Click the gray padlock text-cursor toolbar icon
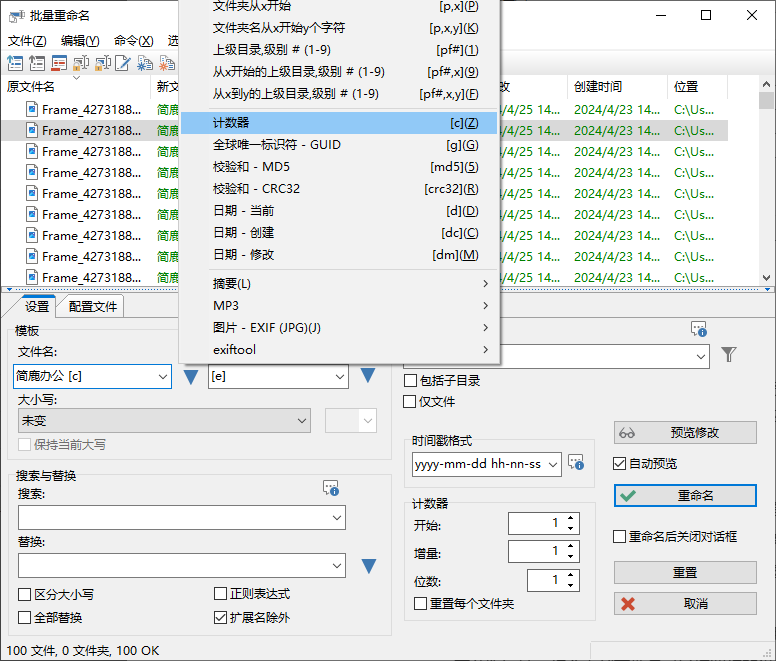This screenshot has width=776, height=661. [81, 63]
